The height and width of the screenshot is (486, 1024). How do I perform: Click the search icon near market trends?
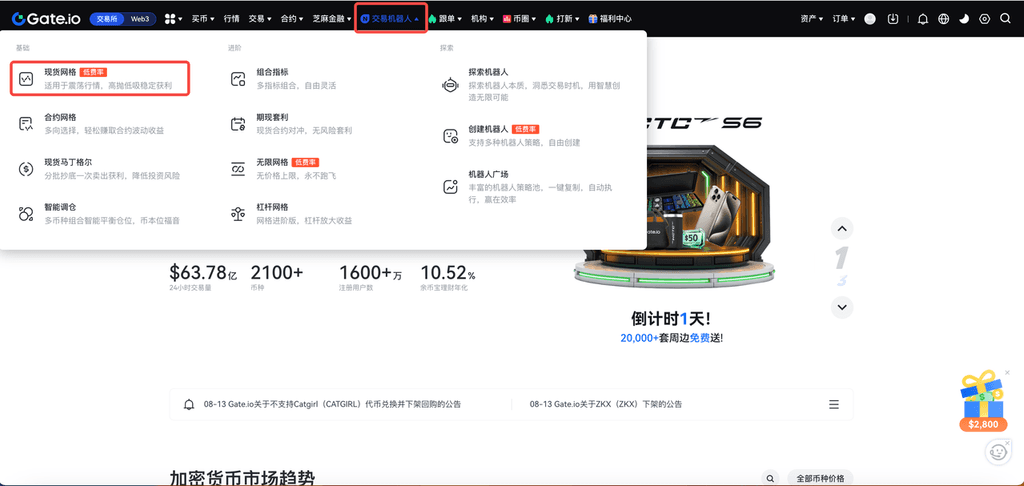tap(769, 479)
